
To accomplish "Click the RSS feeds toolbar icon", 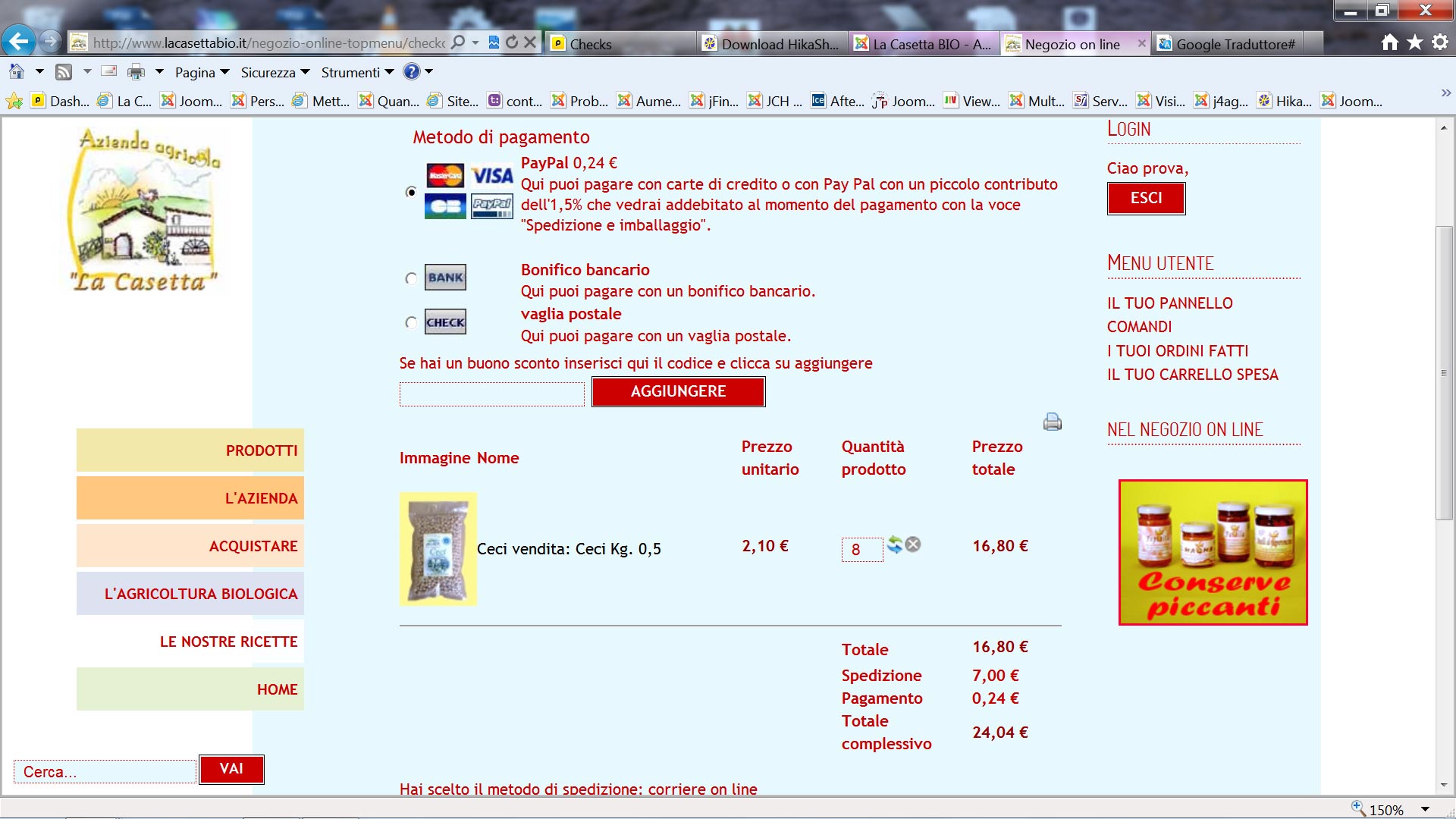I will [x=64, y=72].
